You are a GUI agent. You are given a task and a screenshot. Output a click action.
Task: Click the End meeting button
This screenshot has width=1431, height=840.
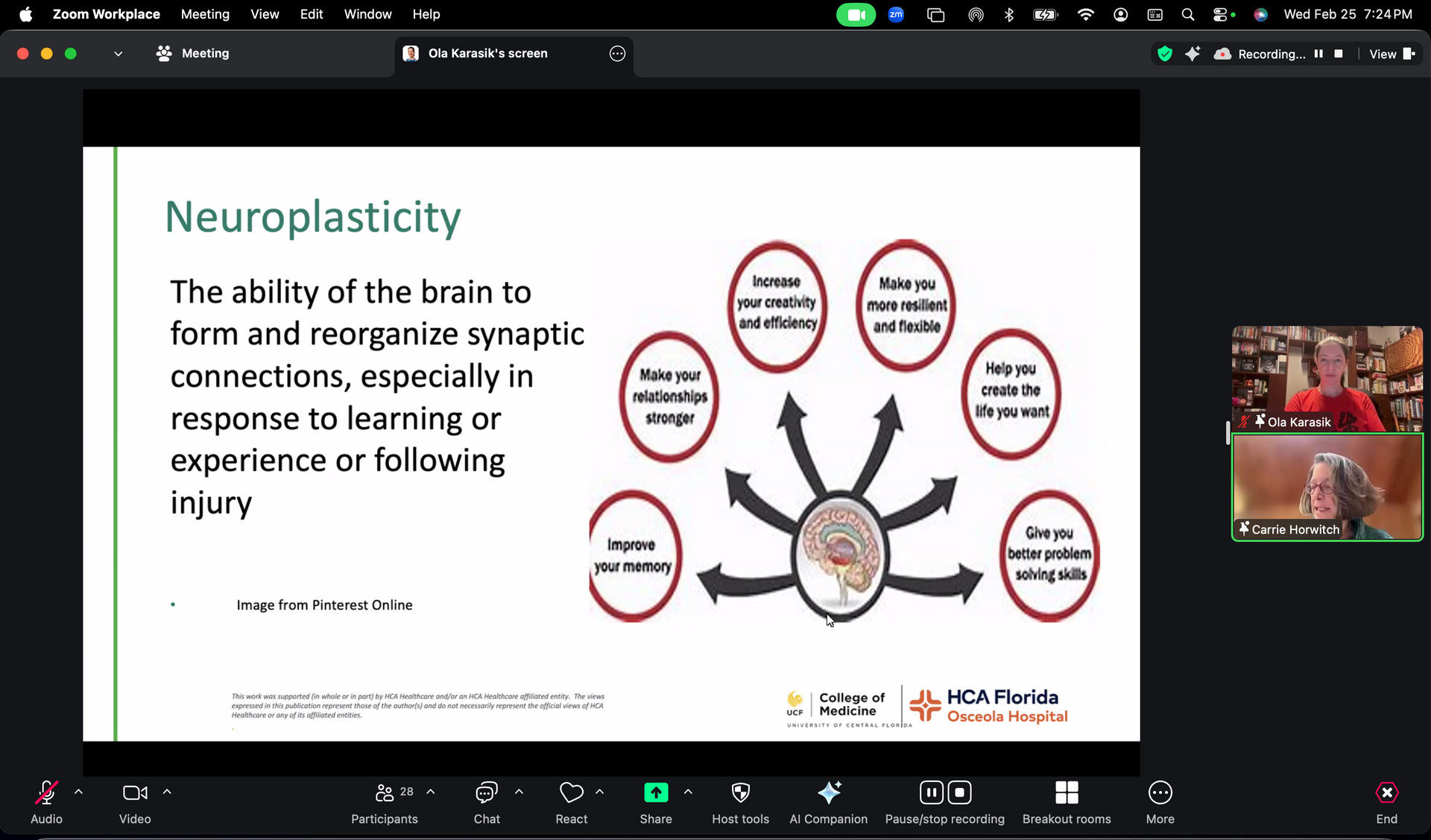pos(1386,802)
